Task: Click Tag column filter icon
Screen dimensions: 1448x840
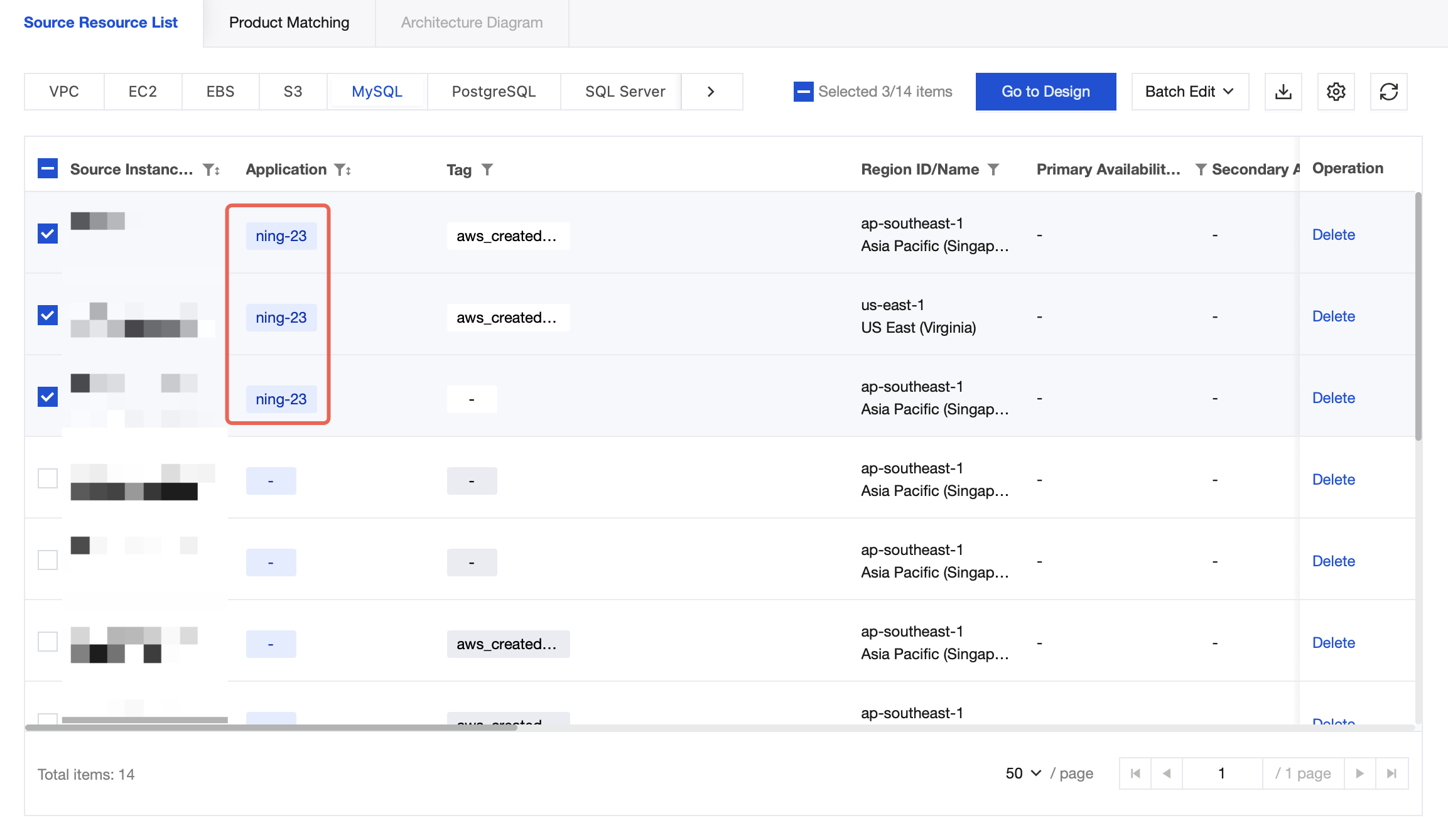Action: point(487,170)
